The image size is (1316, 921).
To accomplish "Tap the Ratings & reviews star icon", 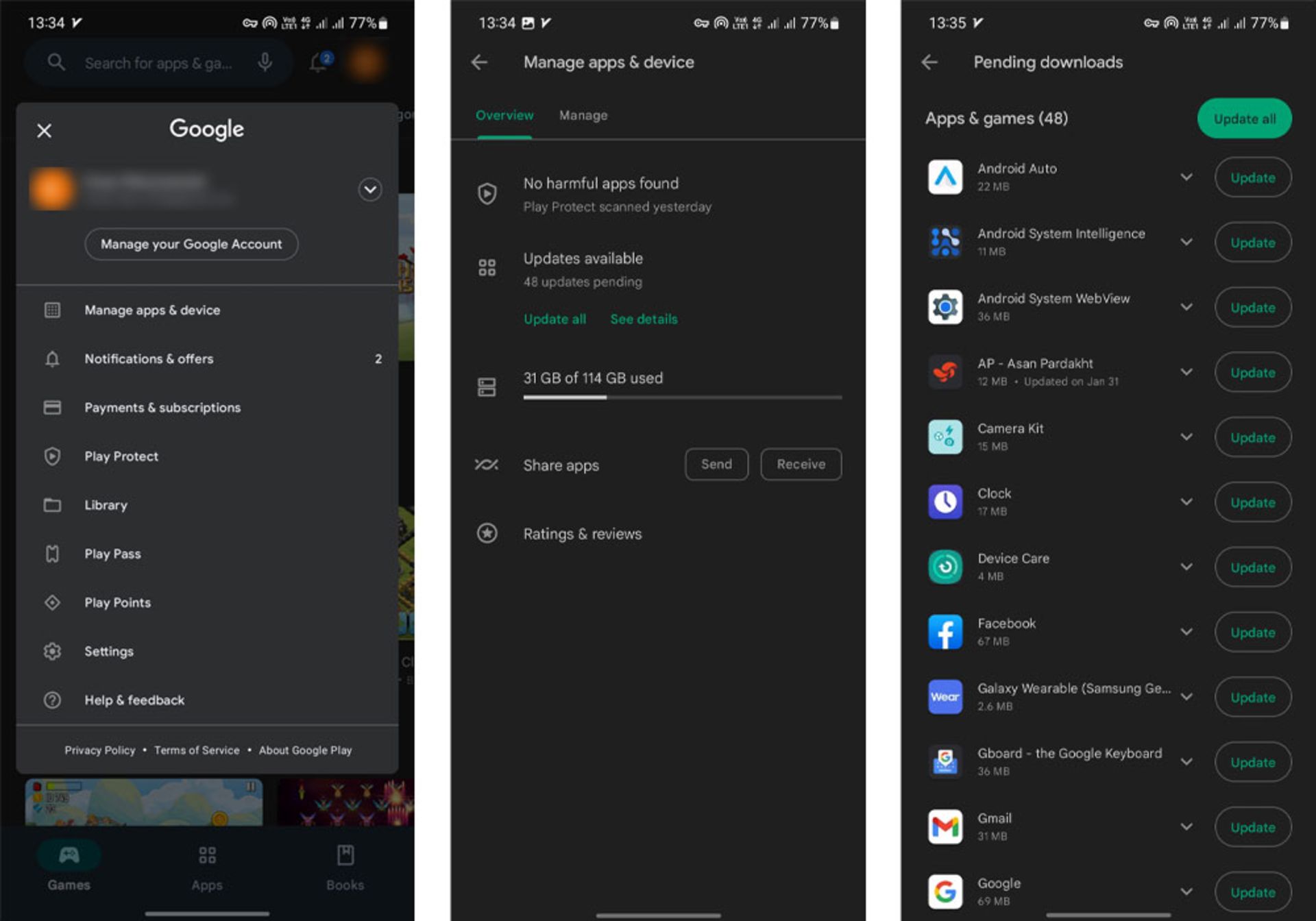I will (487, 533).
